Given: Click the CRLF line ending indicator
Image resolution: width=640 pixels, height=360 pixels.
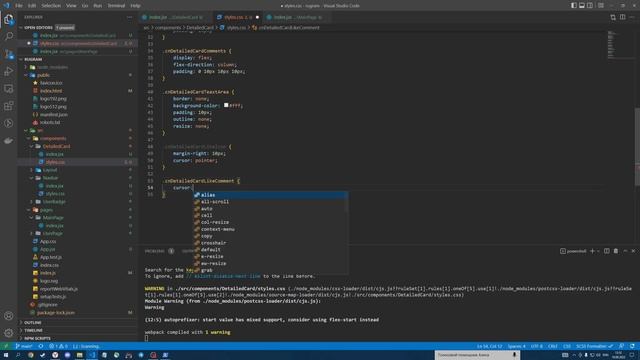Looking at the screenshot, I should [553, 346].
